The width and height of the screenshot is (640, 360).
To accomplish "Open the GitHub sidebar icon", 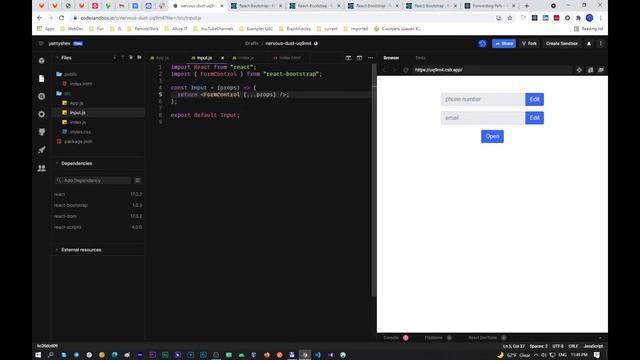I will 42,132.
